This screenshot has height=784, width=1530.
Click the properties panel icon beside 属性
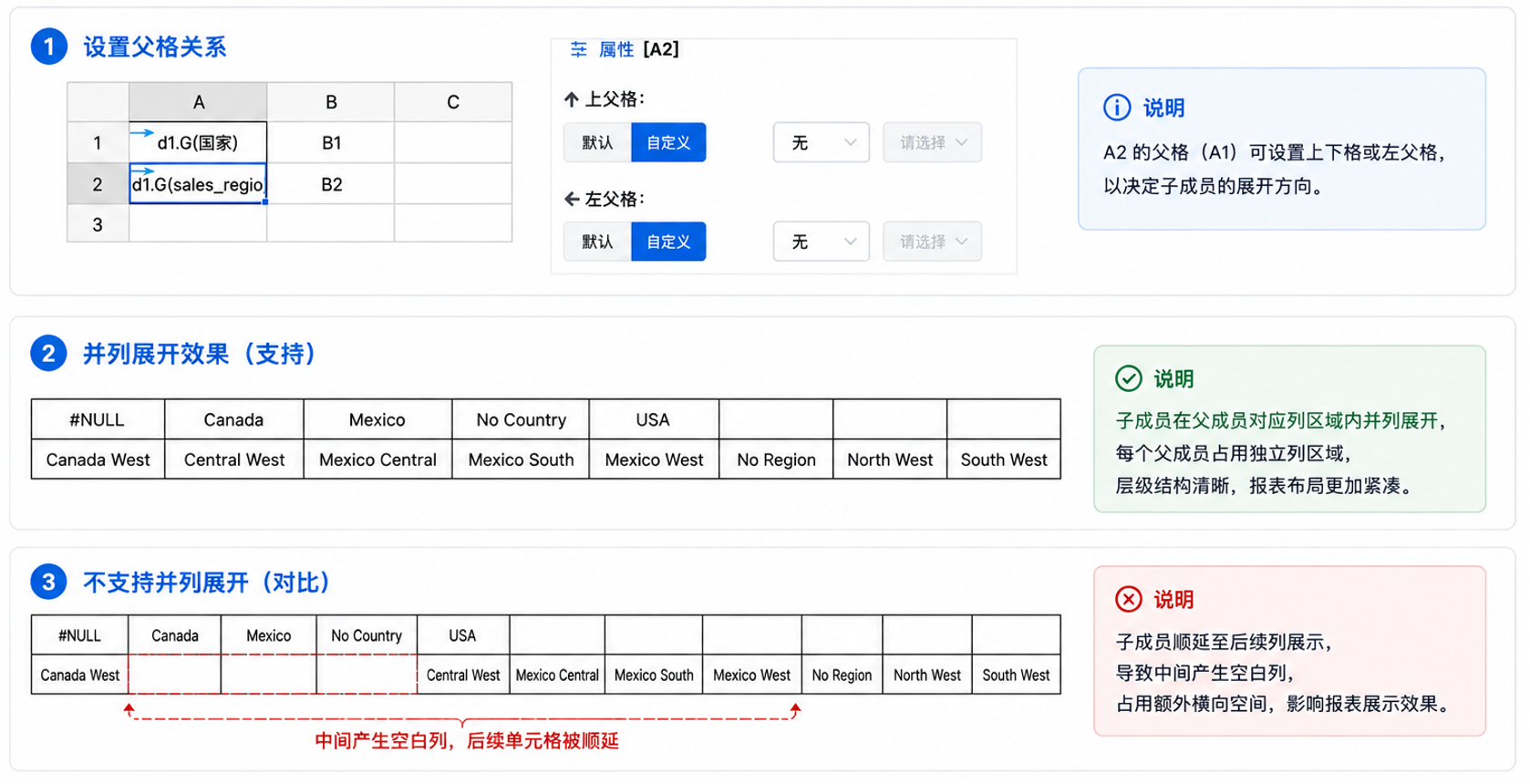[578, 49]
